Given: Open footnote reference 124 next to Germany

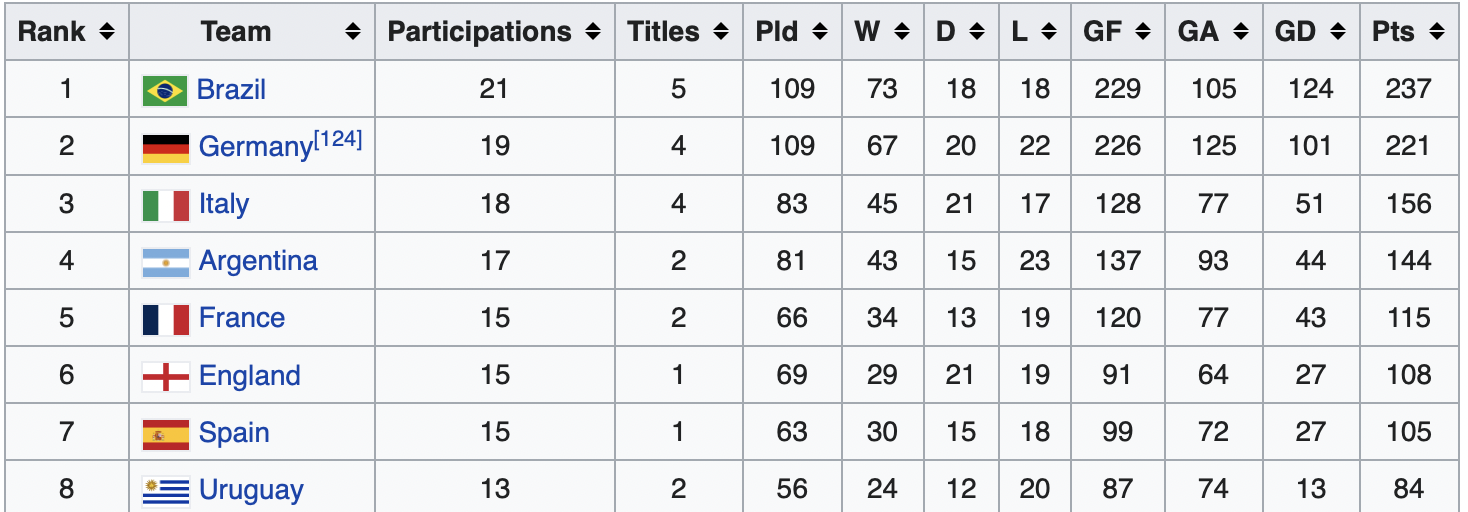Looking at the screenshot, I should 338,140.
